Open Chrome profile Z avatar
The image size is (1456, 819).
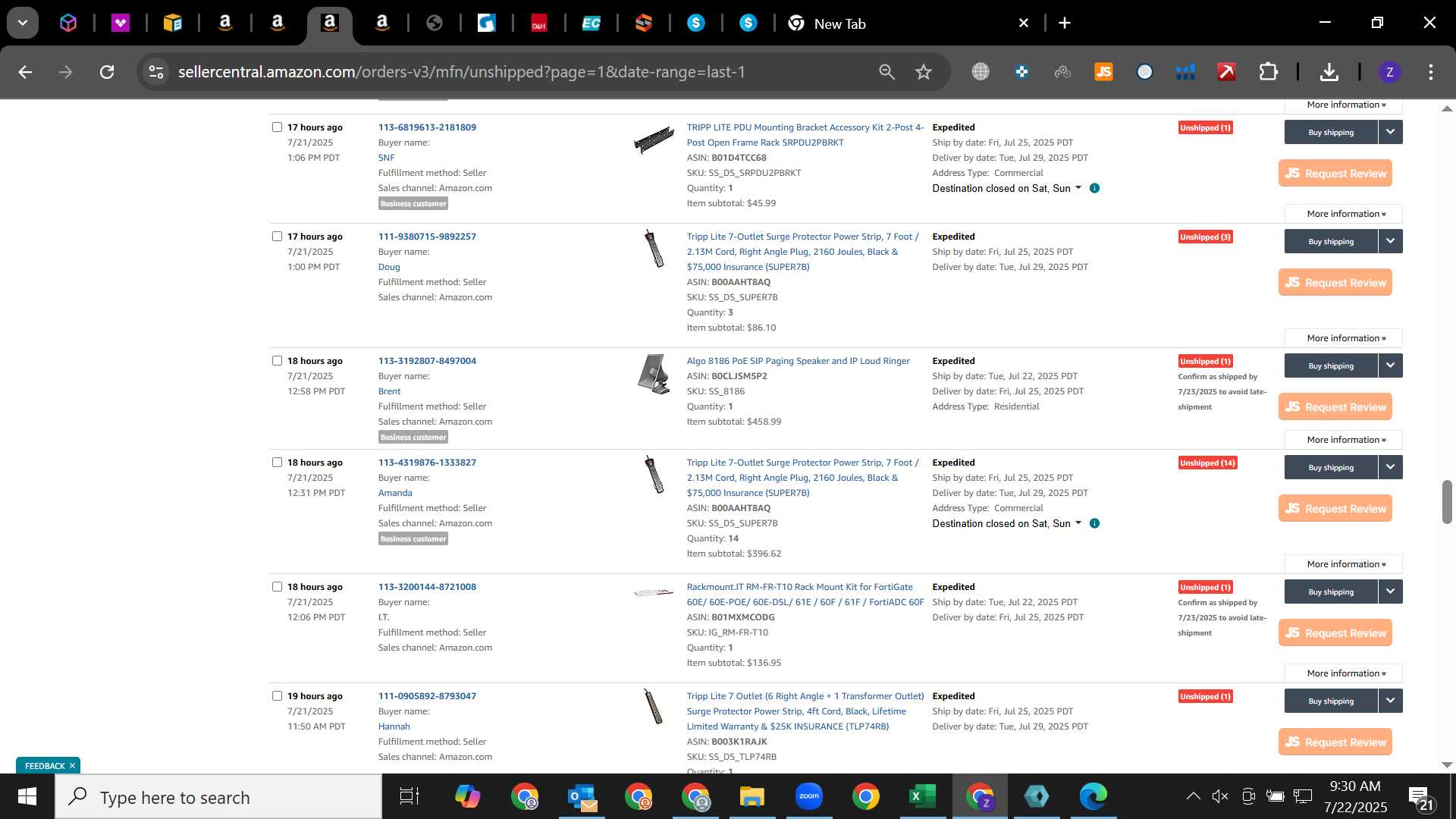pos(1389,72)
